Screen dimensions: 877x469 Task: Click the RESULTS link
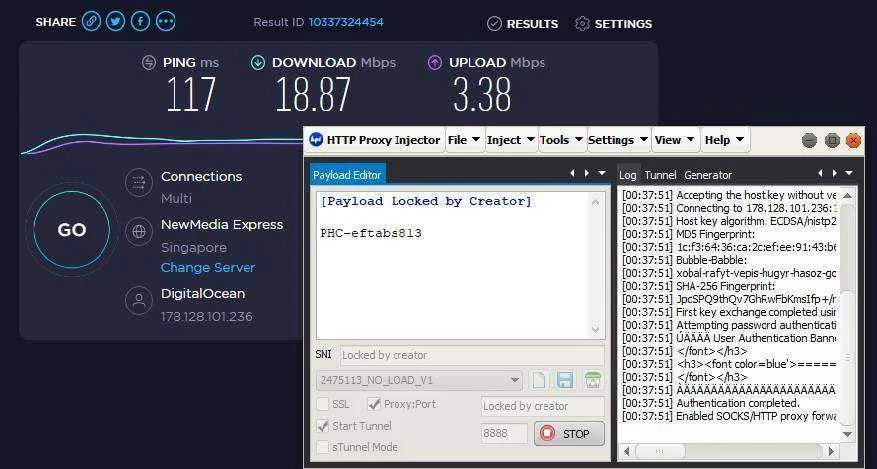(532, 24)
